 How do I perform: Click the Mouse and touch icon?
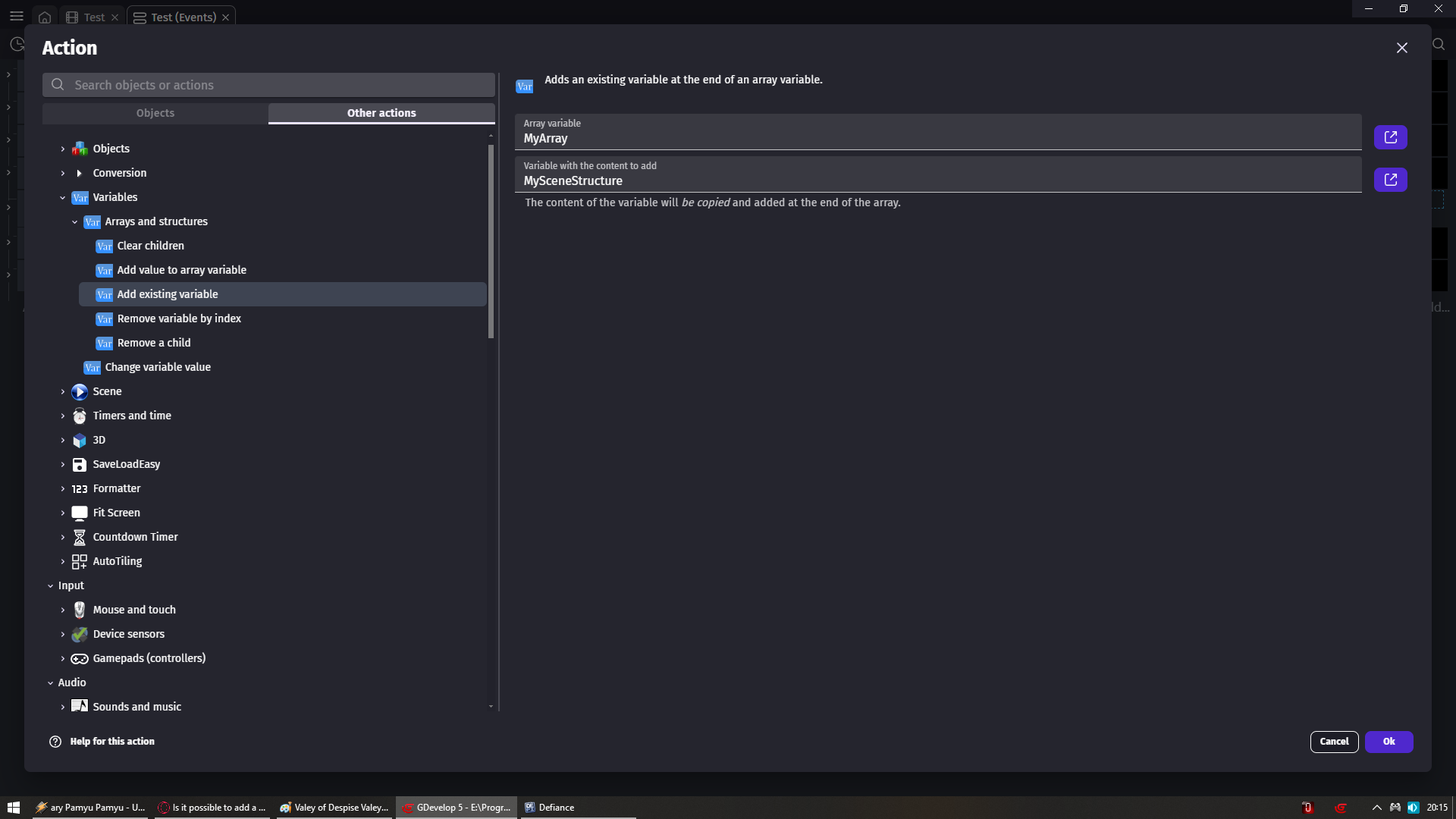tap(80, 610)
